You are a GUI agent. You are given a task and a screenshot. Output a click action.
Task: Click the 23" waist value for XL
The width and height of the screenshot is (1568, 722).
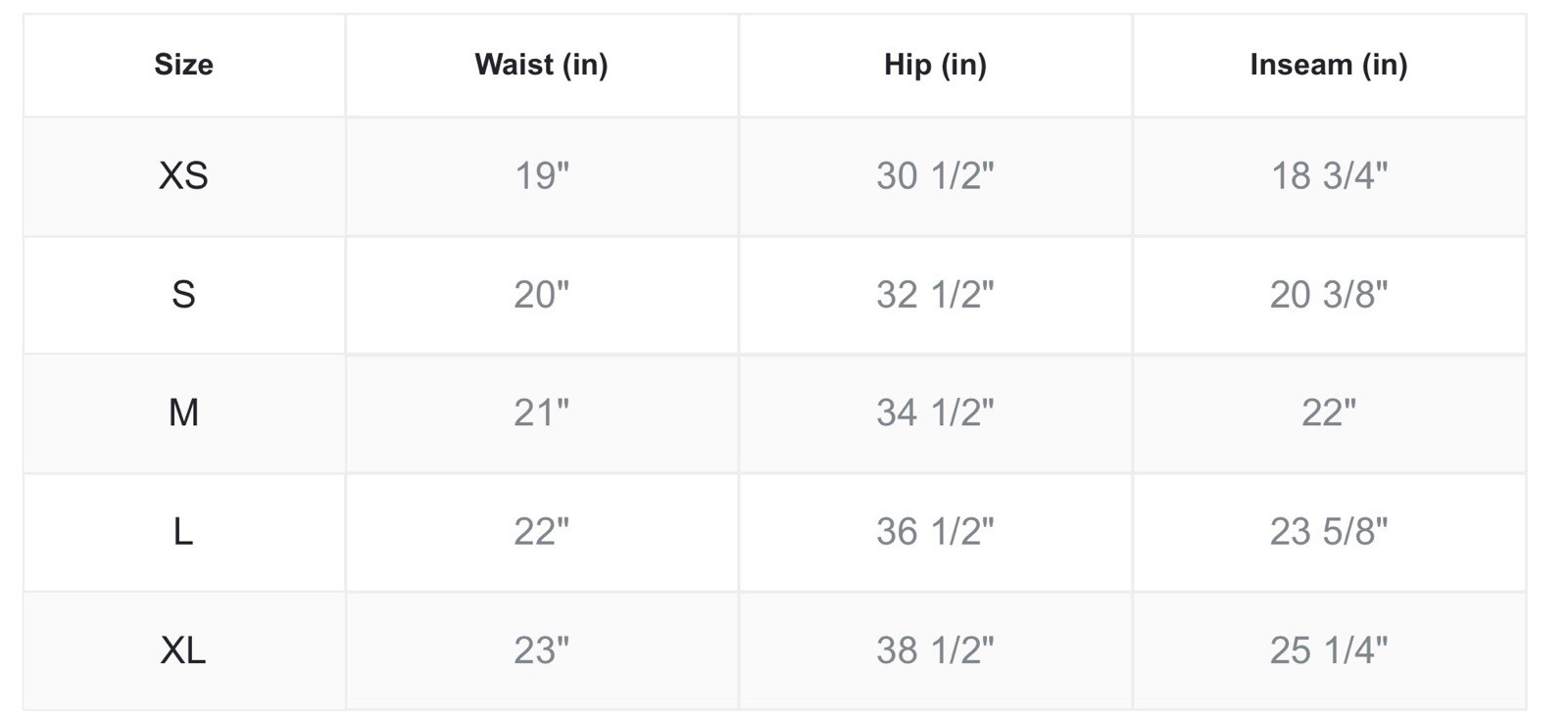tap(541, 650)
